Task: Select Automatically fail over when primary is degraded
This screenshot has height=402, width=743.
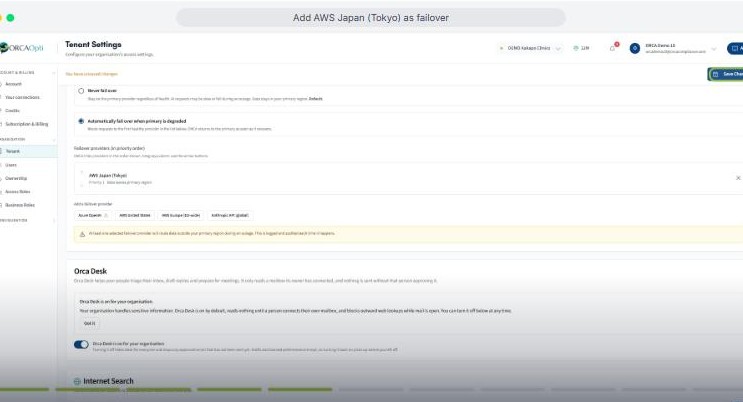Action: [81, 121]
